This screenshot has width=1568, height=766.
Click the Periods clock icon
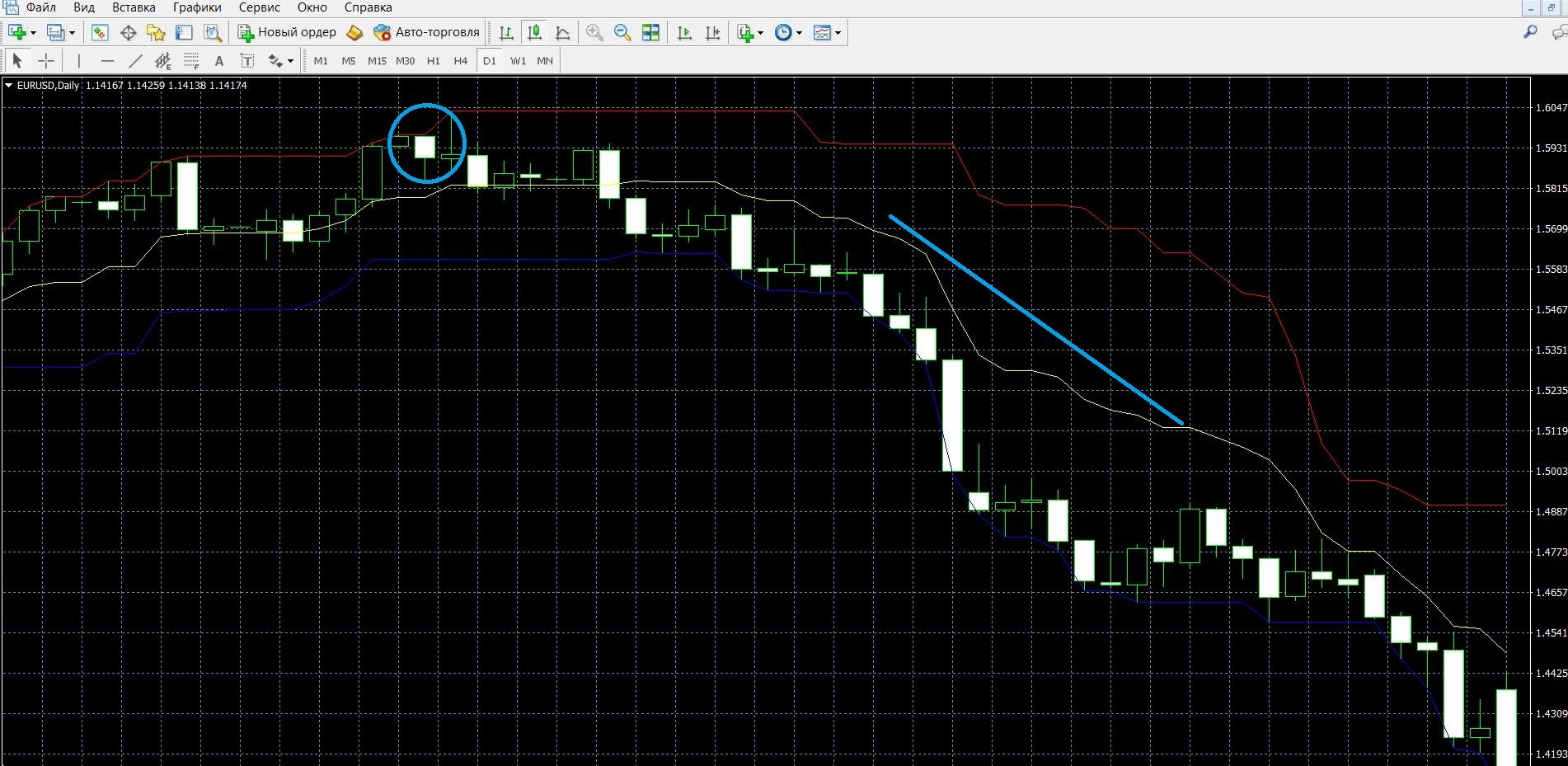point(783,32)
